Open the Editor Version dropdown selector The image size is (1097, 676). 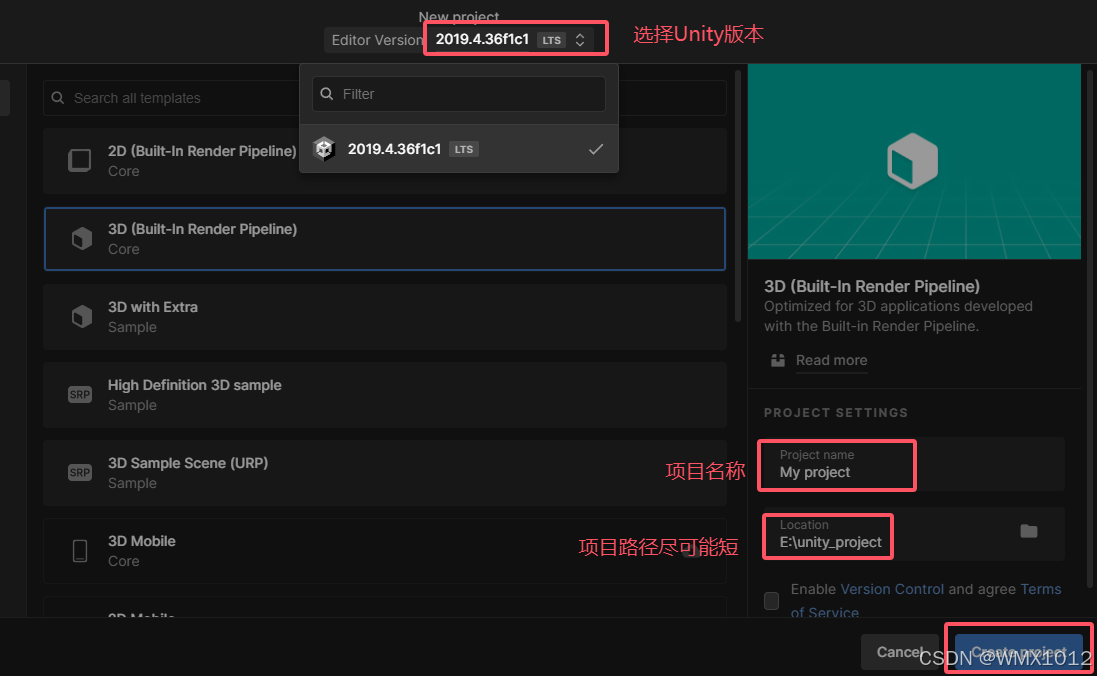514,39
